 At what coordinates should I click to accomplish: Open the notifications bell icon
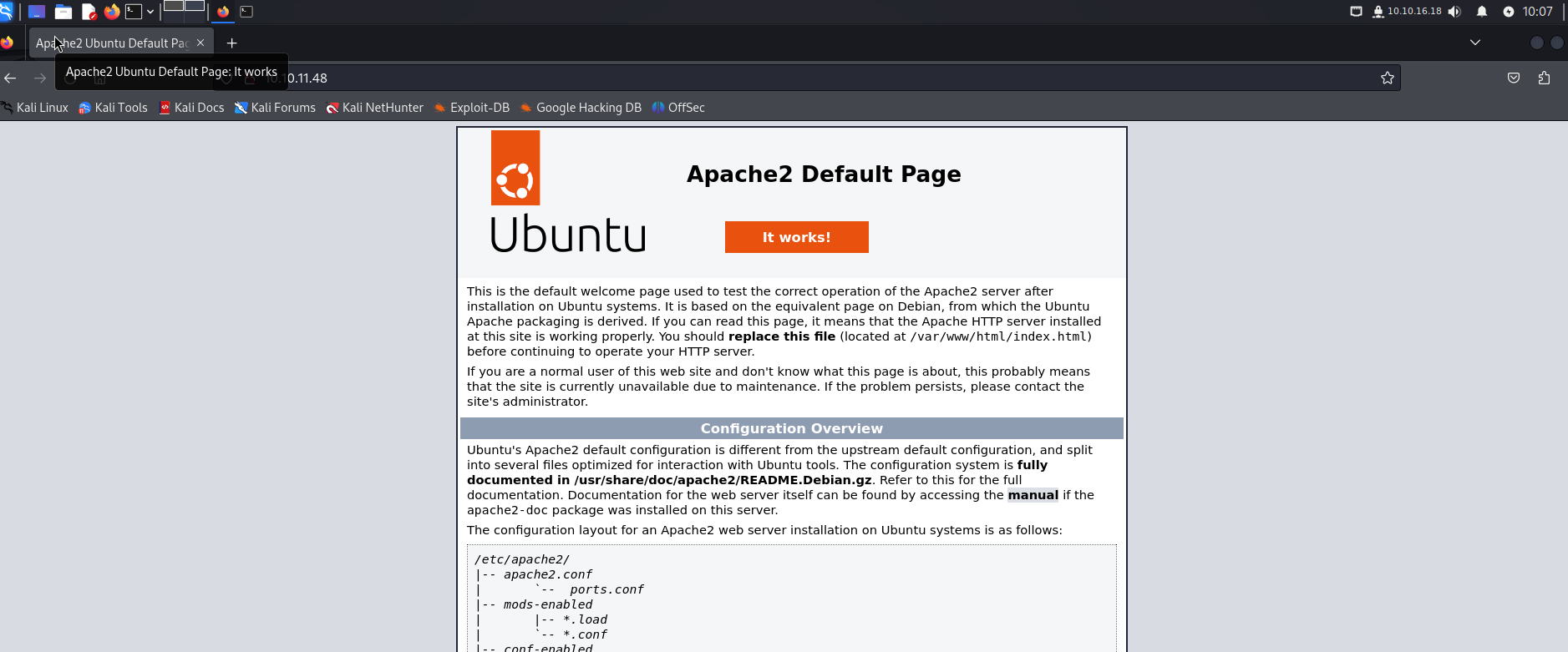(x=1482, y=12)
